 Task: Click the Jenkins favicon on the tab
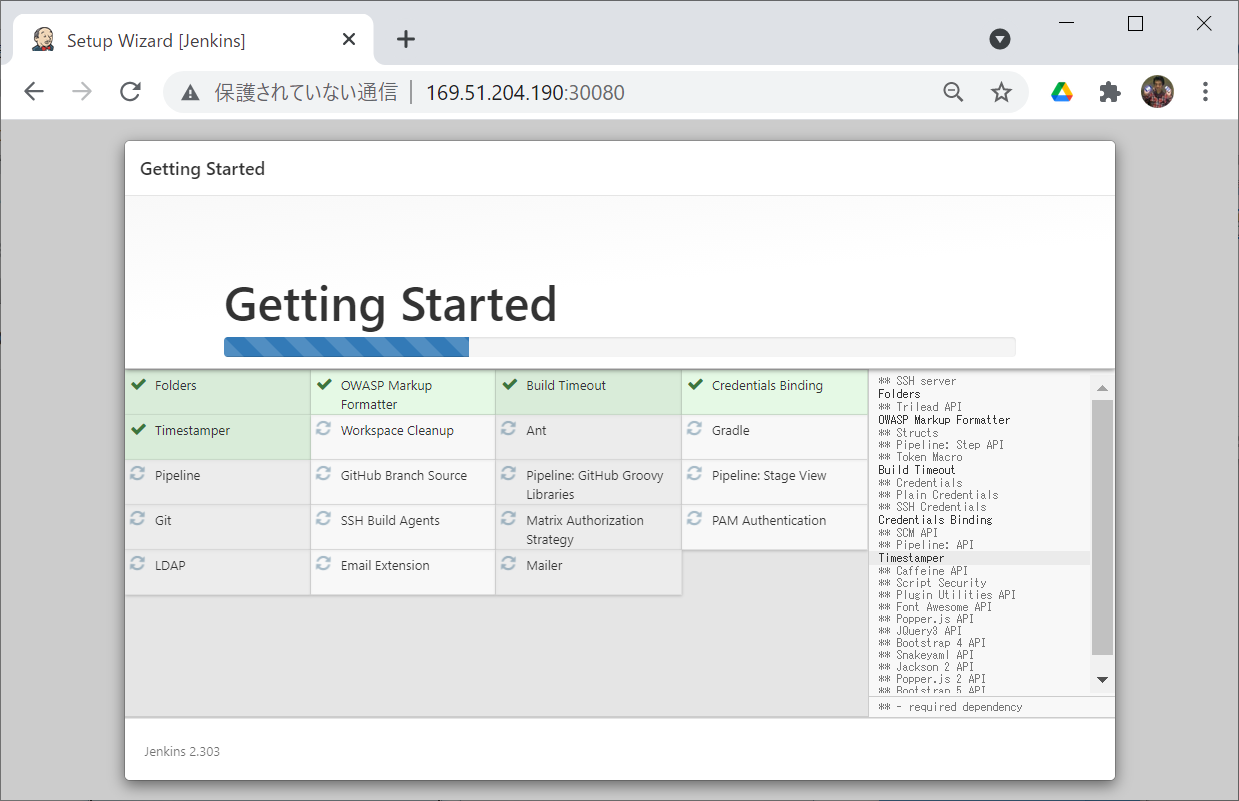click(43, 39)
